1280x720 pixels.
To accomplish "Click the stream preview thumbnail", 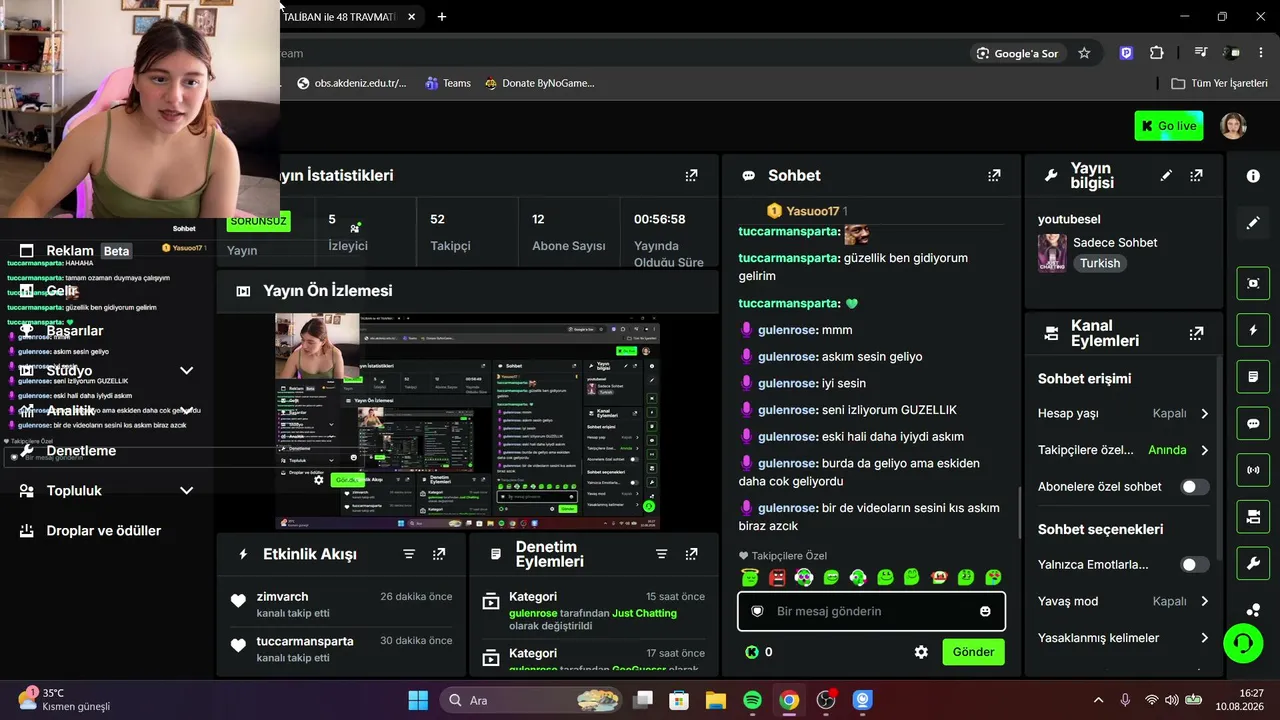I will (x=467, y=421).
